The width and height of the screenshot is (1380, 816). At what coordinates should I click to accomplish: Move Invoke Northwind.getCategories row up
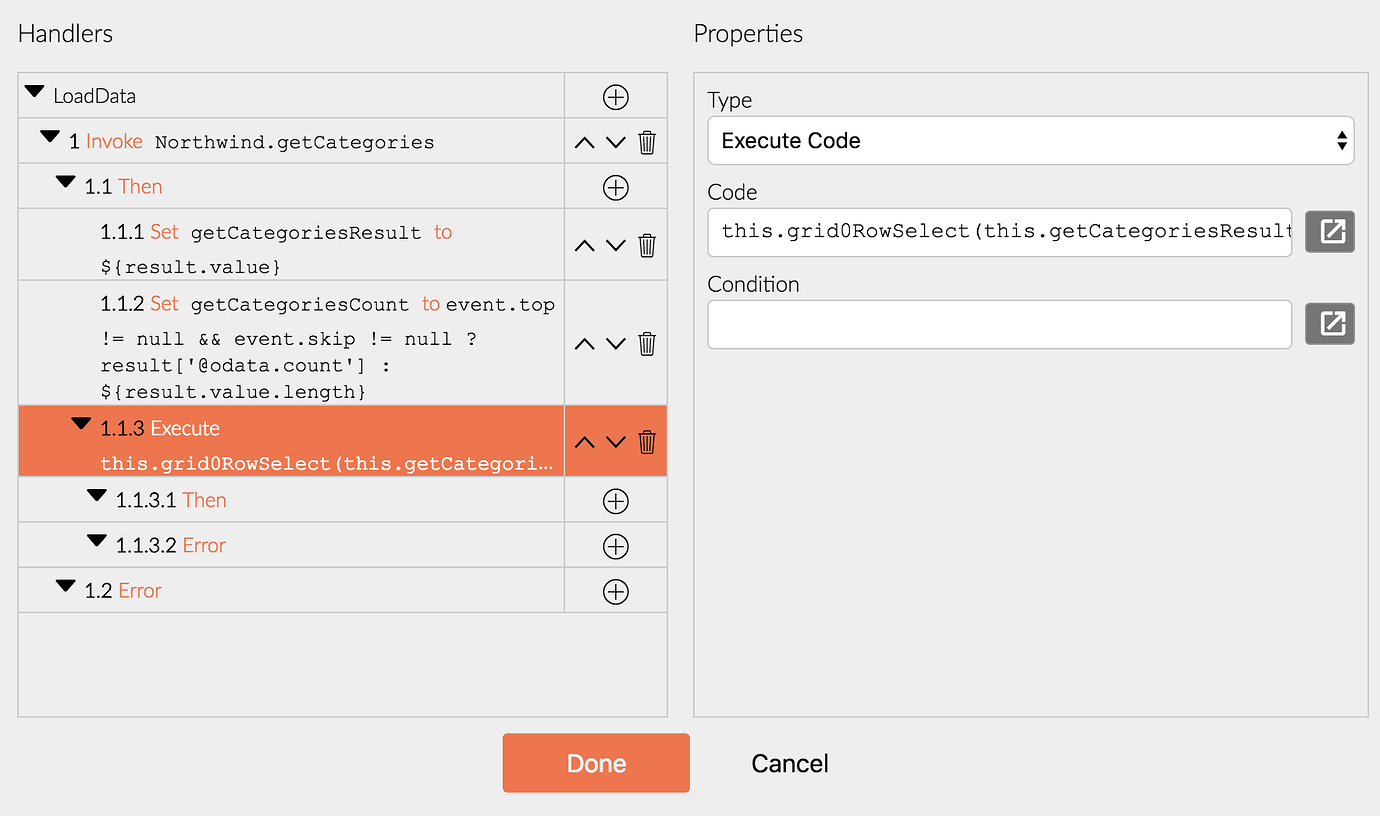coord(585,143)
